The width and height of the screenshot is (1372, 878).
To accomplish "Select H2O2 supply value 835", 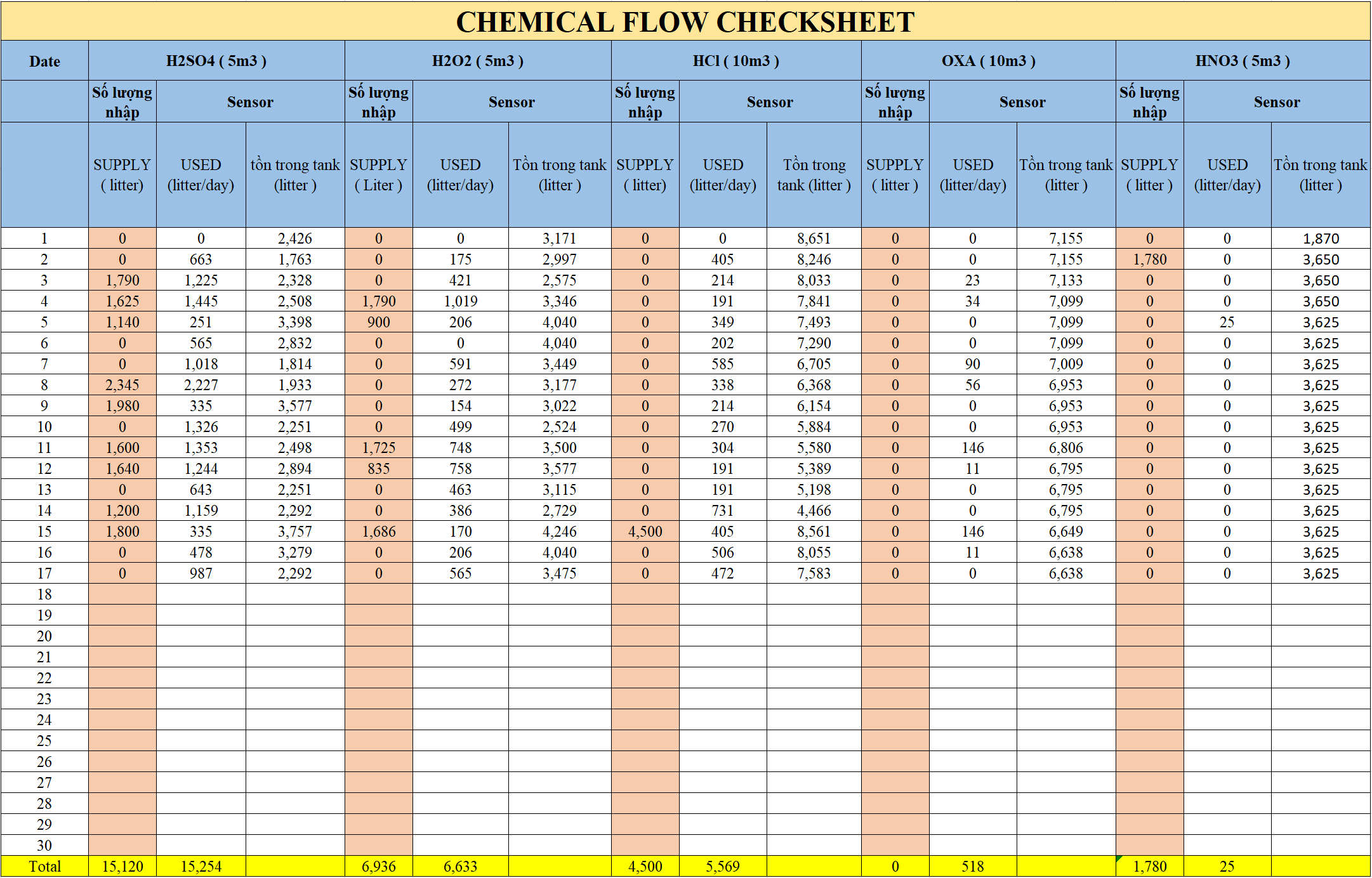I will coord(379,469).
